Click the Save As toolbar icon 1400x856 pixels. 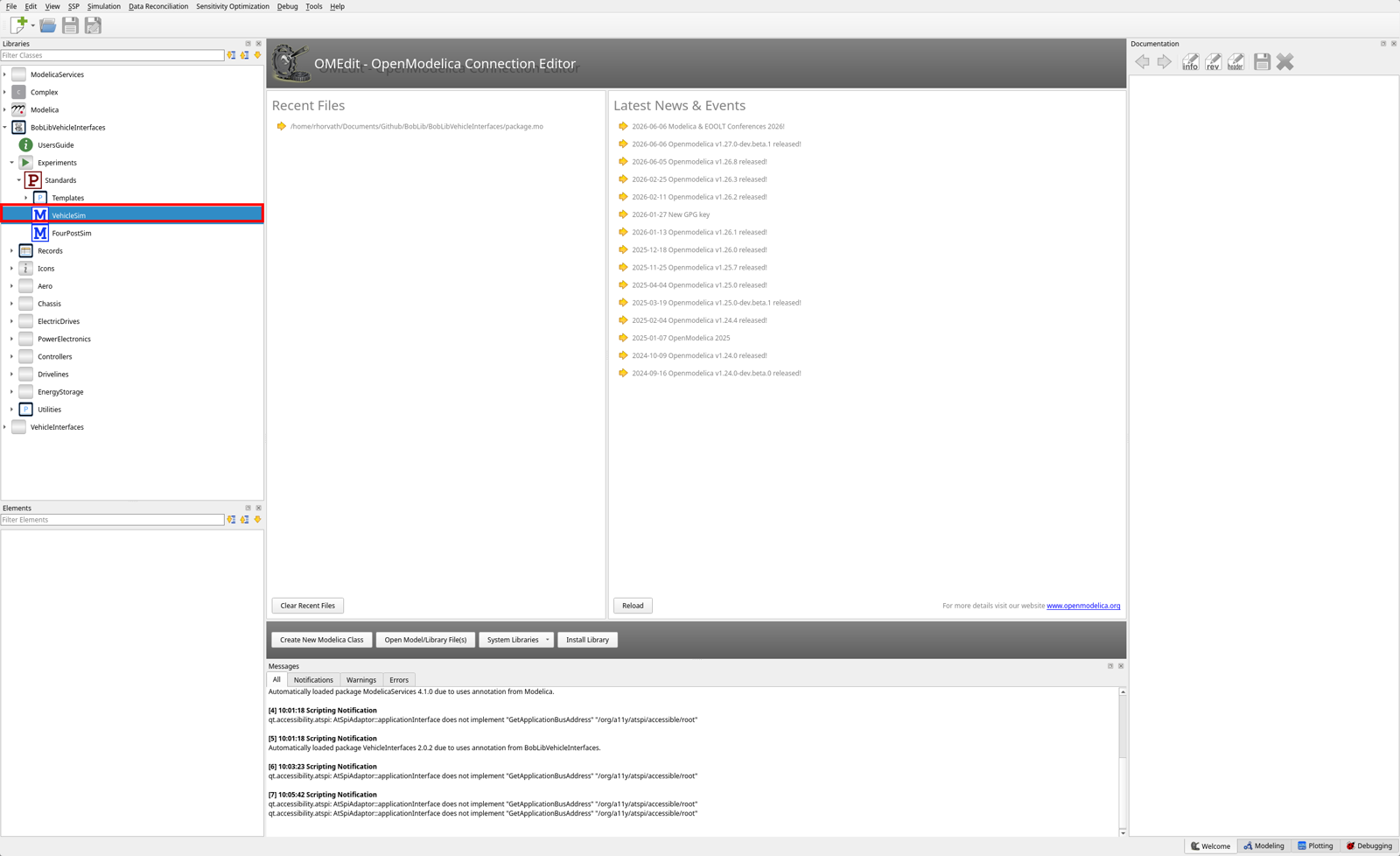coord(93,25)
